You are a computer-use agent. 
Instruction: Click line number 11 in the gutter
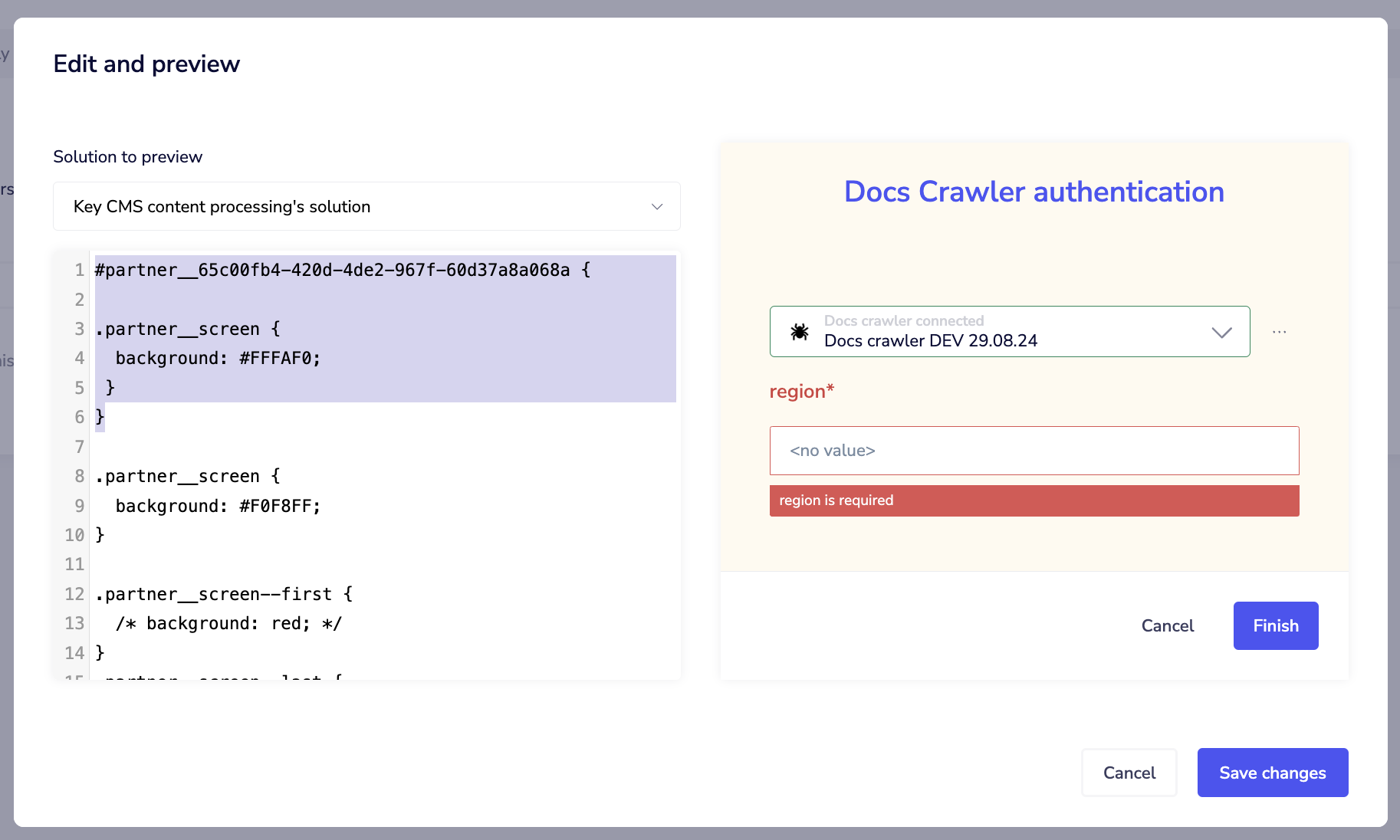point(74,565)
